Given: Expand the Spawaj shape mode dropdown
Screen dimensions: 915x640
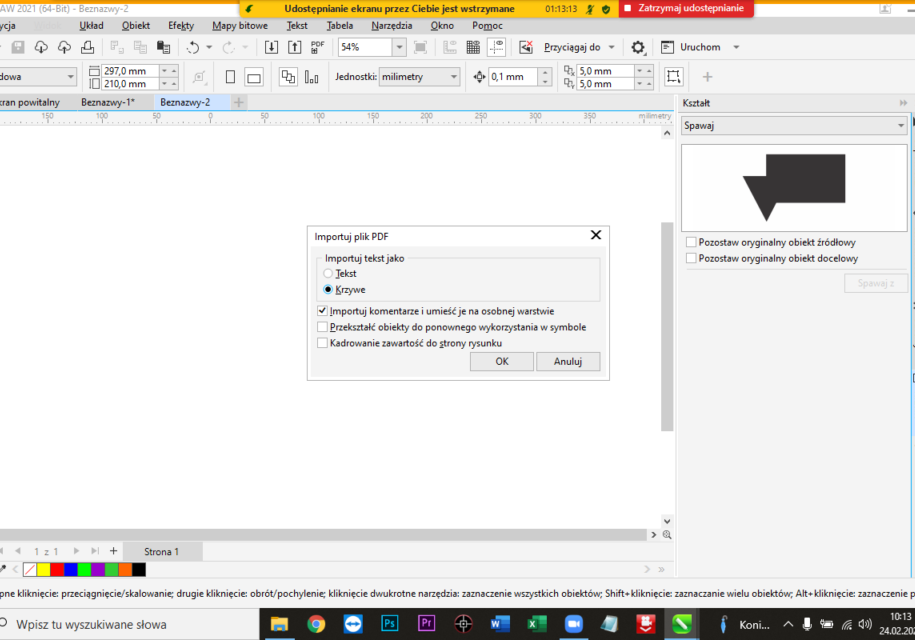Looking at the screenshot, I should [x=794, y=125].
